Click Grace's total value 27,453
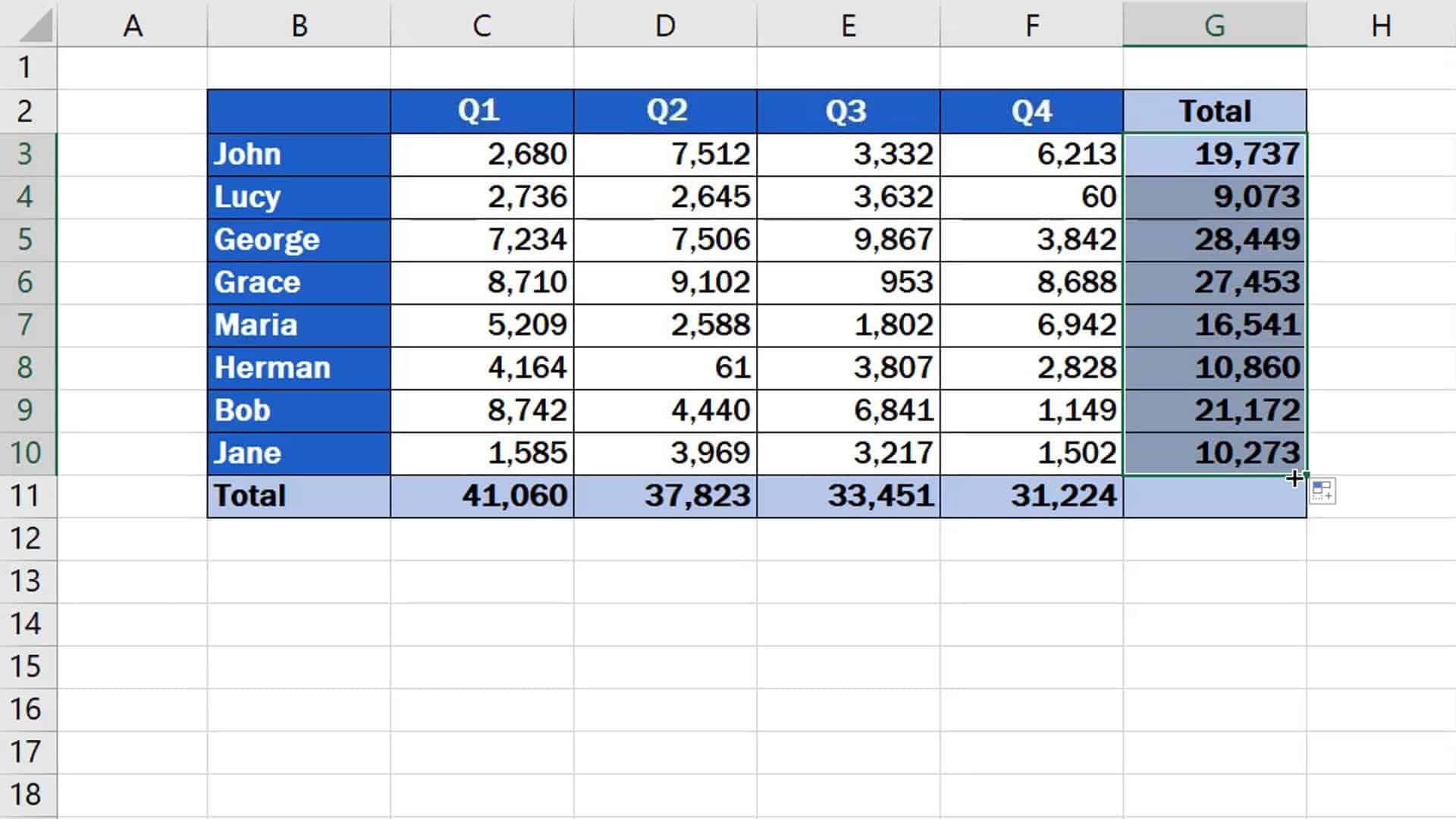This screenshot has width=1456, height=819. click(x=1215, y=282)
